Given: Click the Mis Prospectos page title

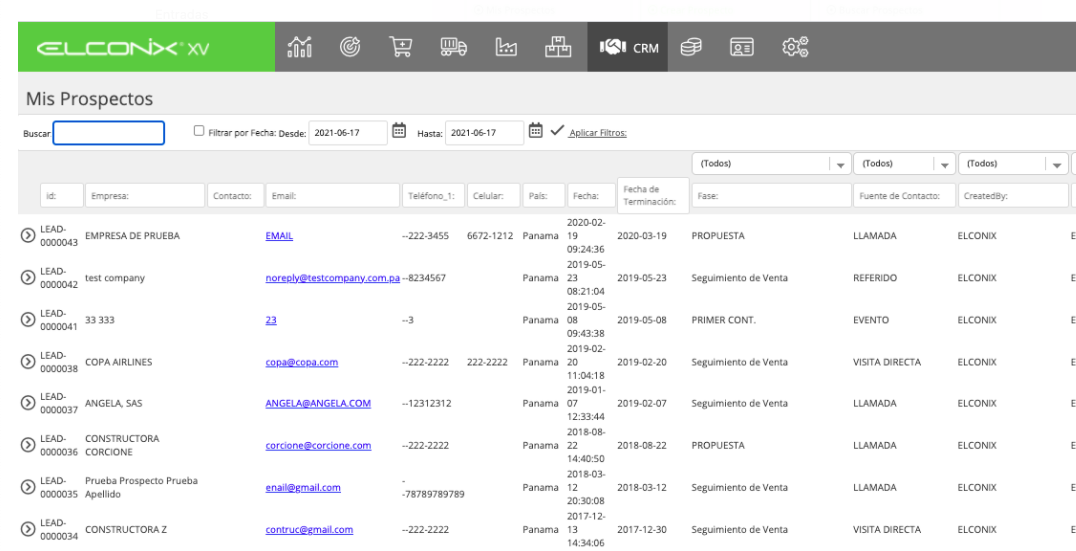Looking at the screenshot, I should click(x=89, y=99).
